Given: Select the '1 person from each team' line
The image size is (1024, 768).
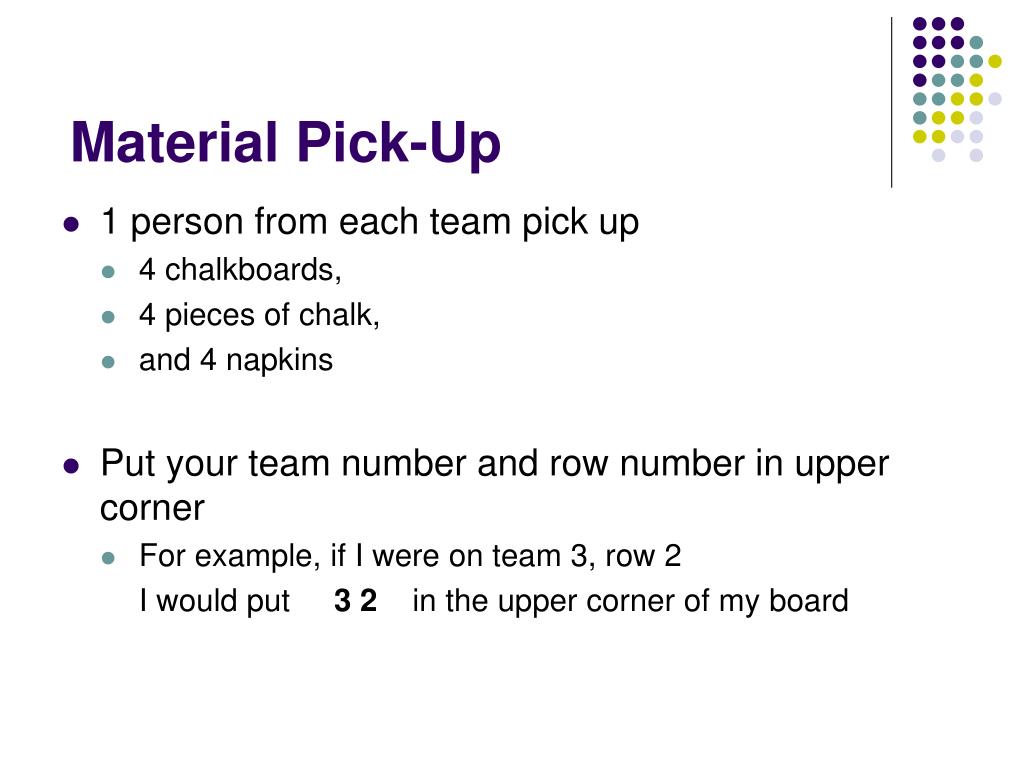Looking at the screenshot, I should [x=370, y=222].
